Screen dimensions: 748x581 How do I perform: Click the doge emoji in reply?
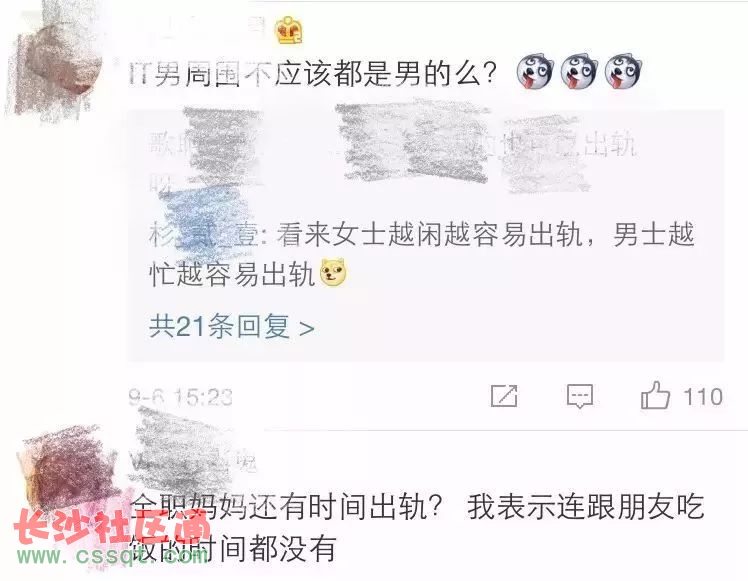333,272
